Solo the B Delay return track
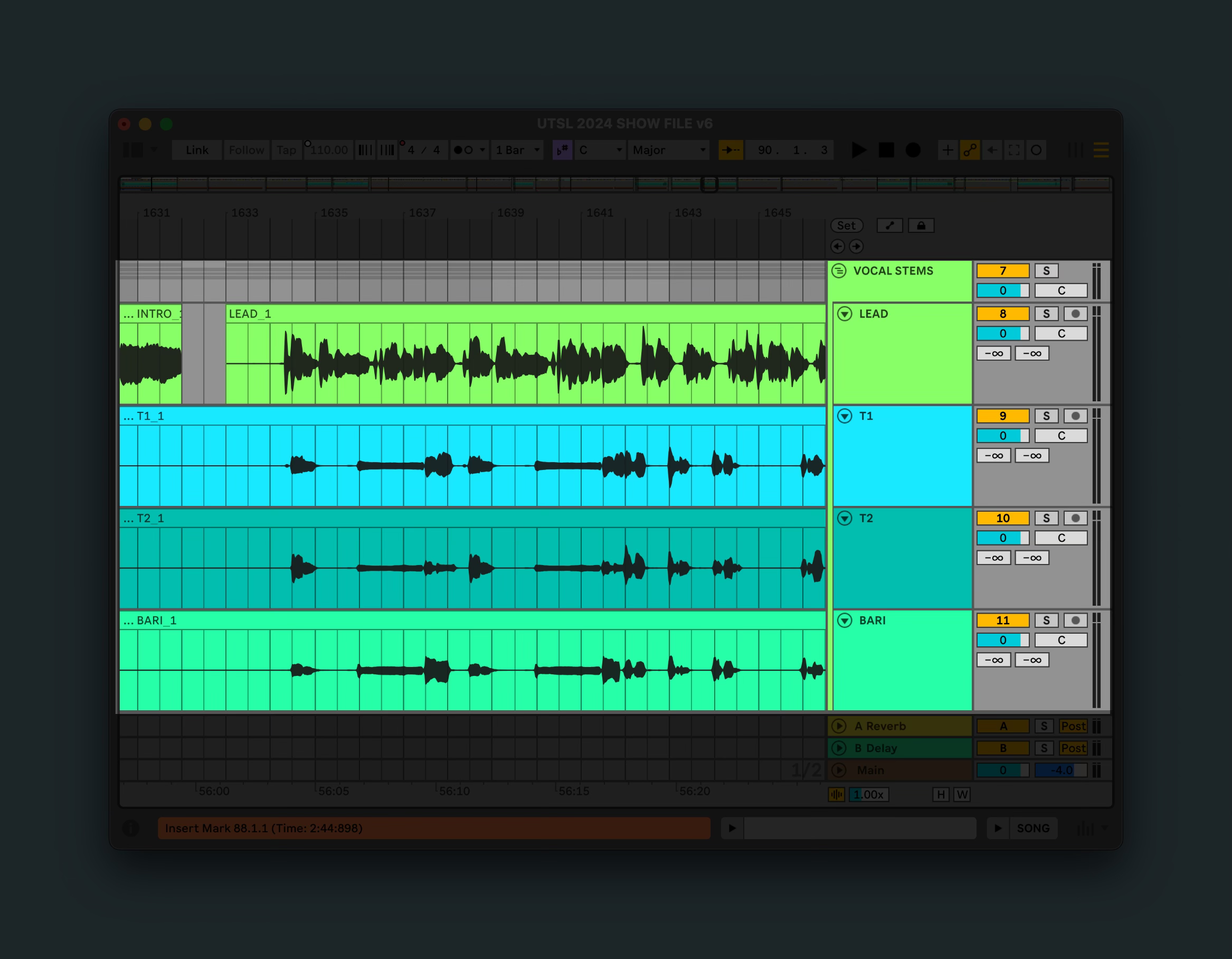This screenshot has height=959, width=1232. pyautogui.click(x=1044, y=748)
